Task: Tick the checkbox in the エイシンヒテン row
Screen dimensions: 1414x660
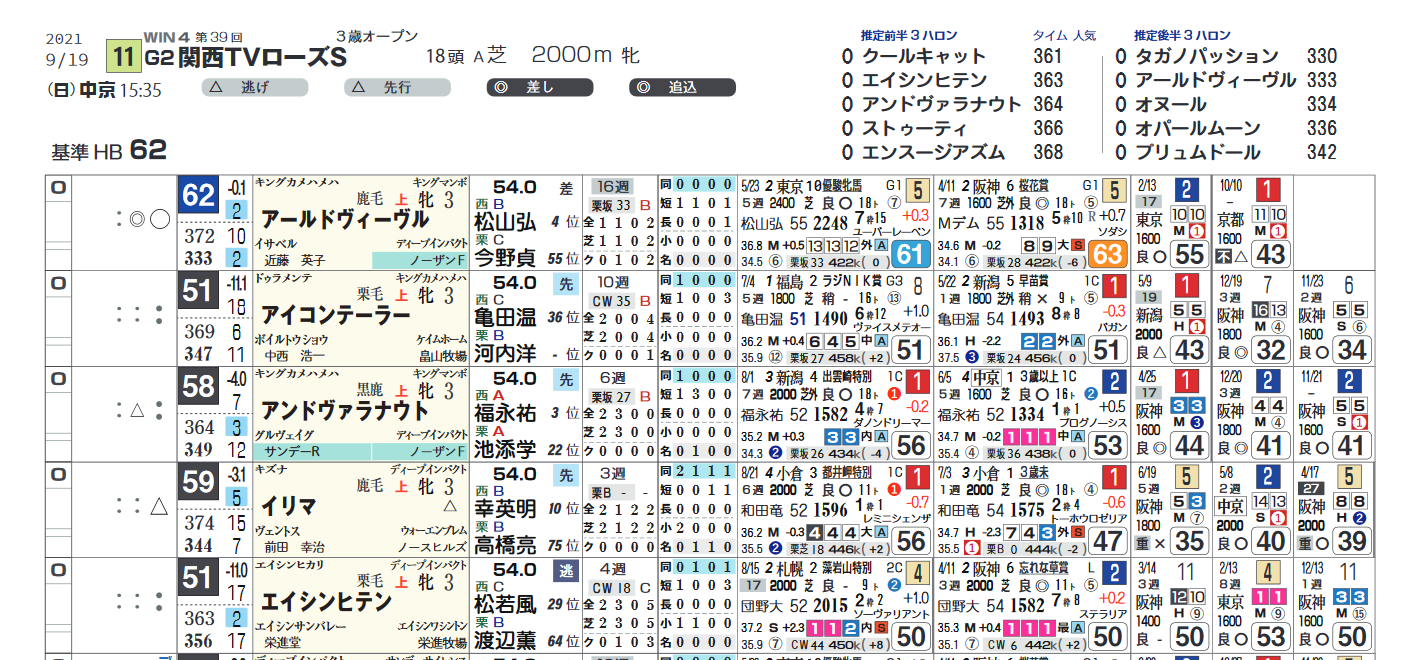Action: click(x=59, y=571)
